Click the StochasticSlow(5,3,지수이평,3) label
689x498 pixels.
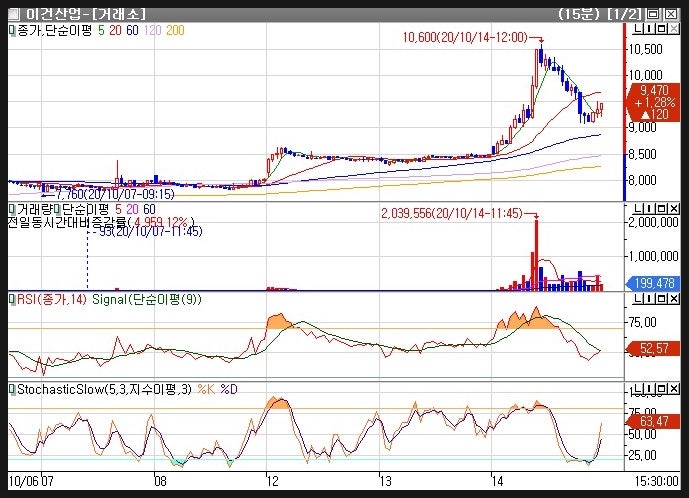click(x=104, y=389)
